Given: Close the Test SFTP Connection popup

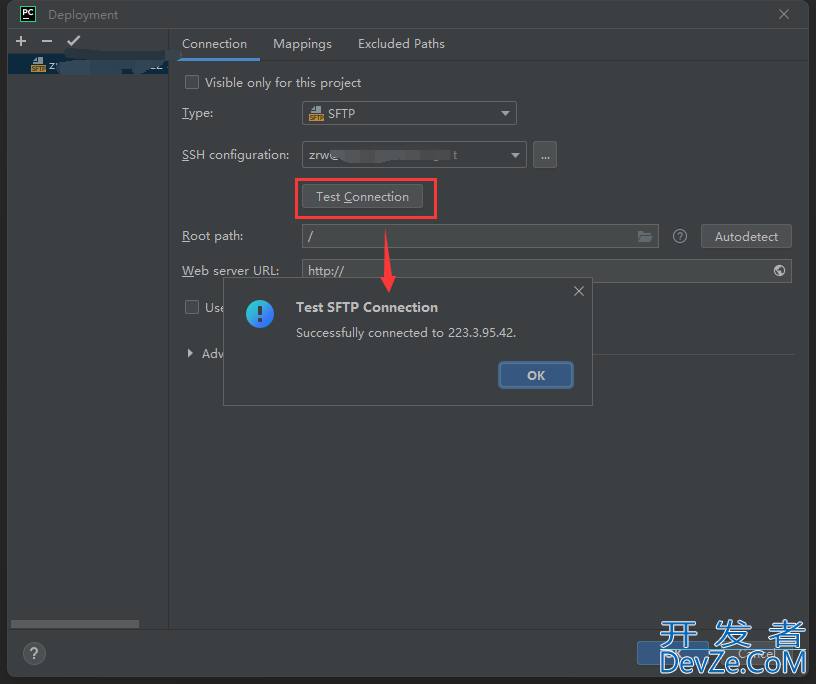Looking at the screenshot, I should point(579,292).
